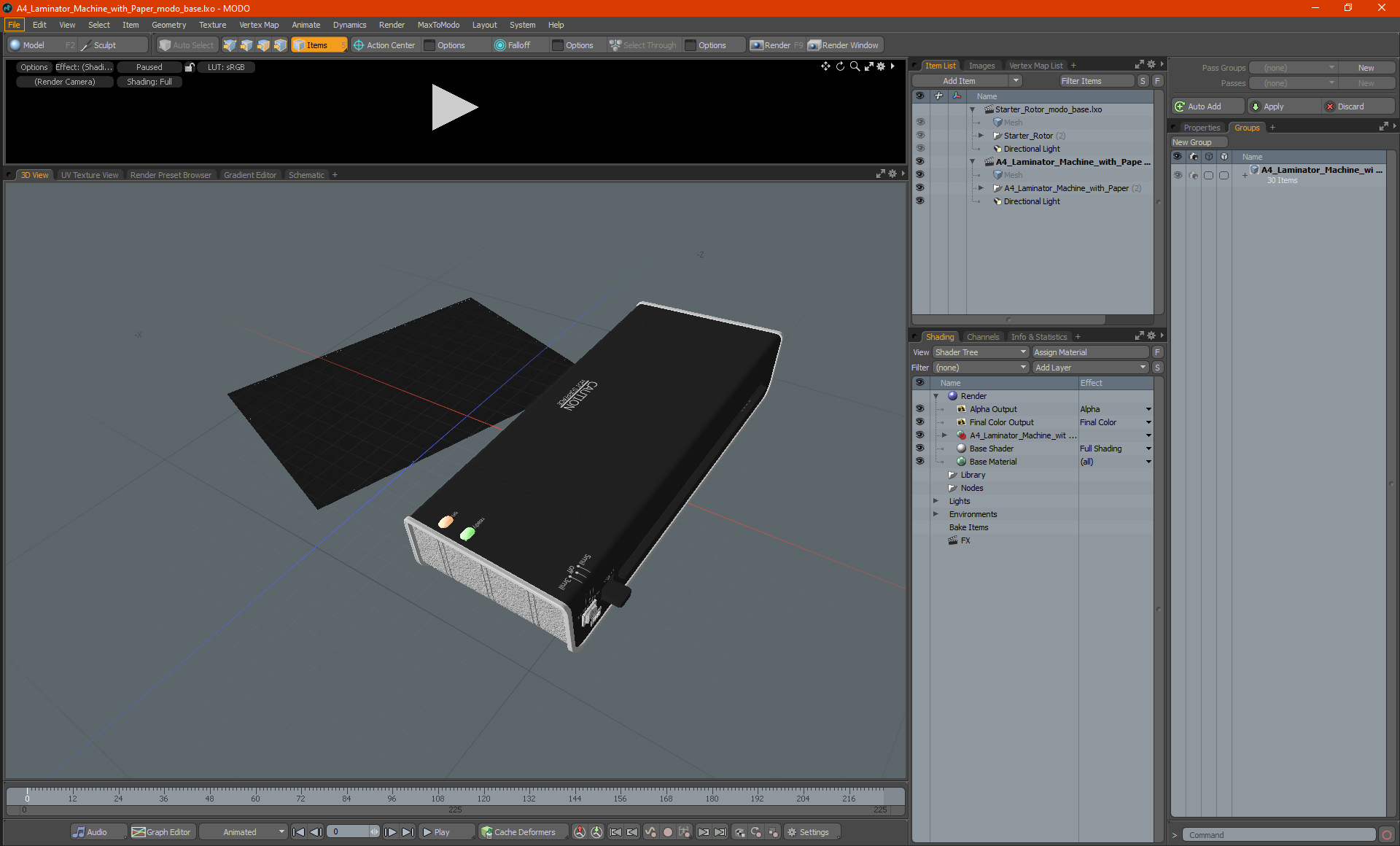Switch to the Schematic tab
1400x846 pixels.
[x=306, y=175]
